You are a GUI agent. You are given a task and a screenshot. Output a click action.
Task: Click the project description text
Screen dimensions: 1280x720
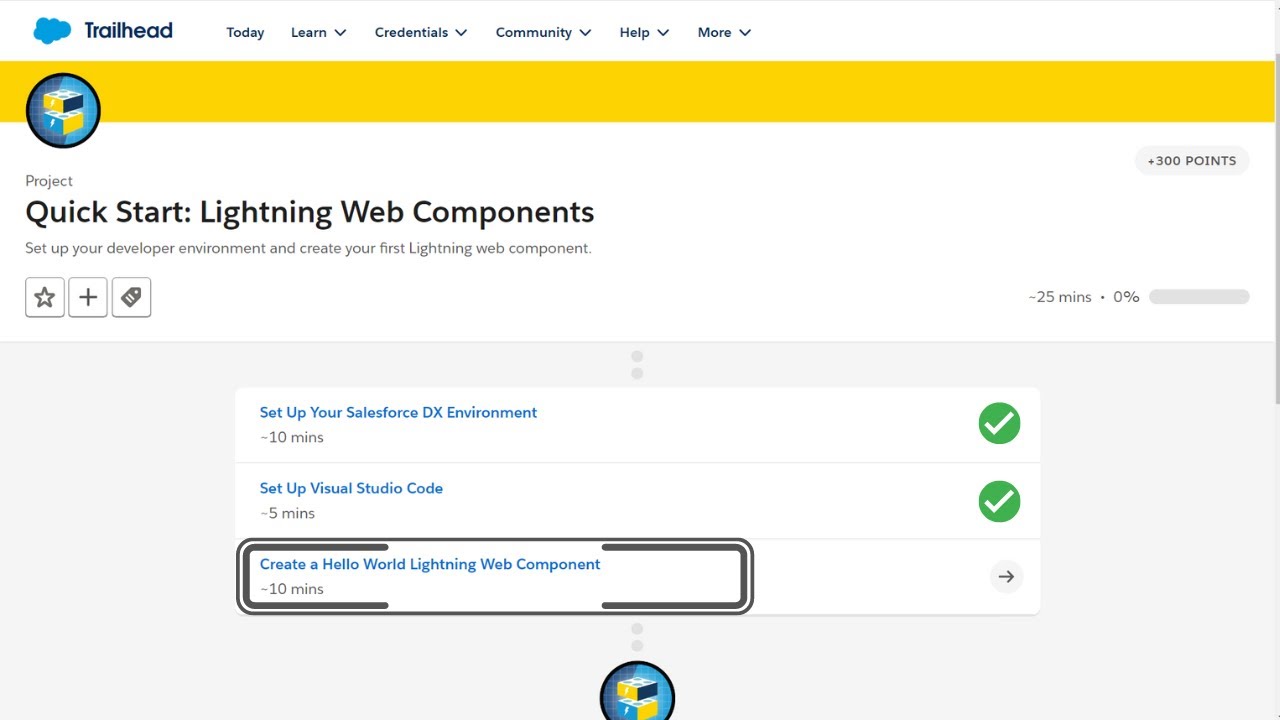click(308, 248)
